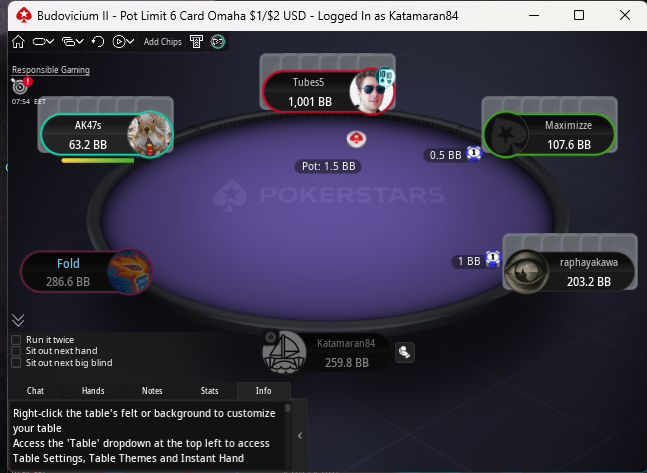Check Sit out next big blind
Image resolution: width=647 pixels, height=473 pixels.
coord(16,363)
